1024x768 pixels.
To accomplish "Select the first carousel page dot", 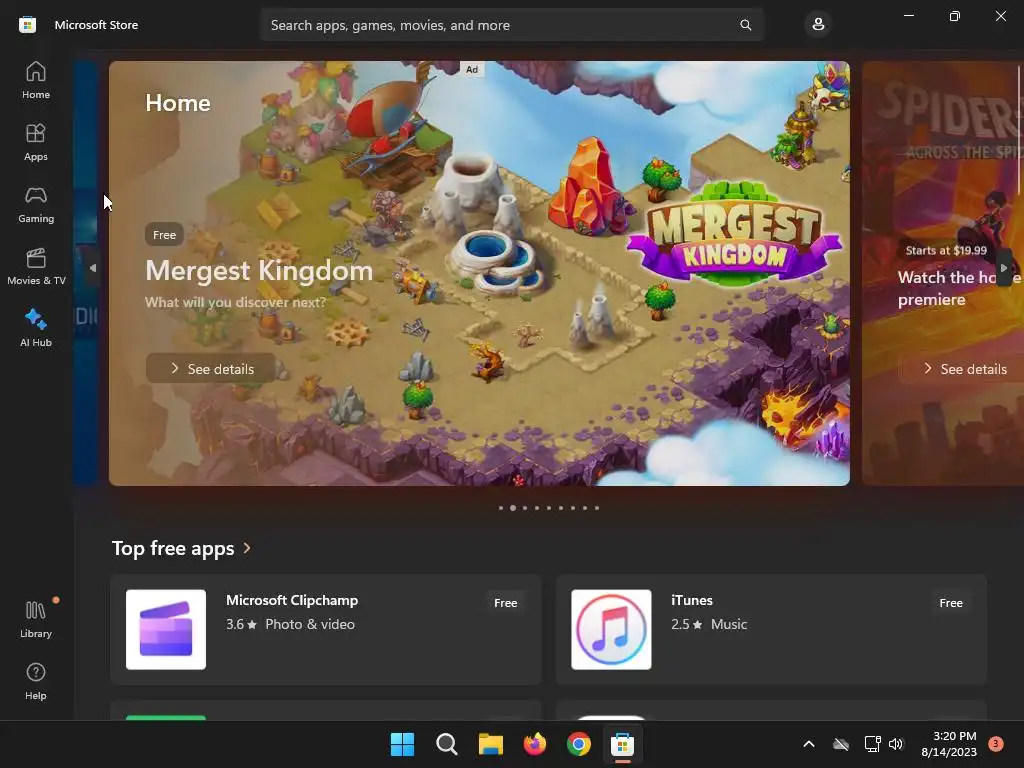I will [x=501, y=508].
